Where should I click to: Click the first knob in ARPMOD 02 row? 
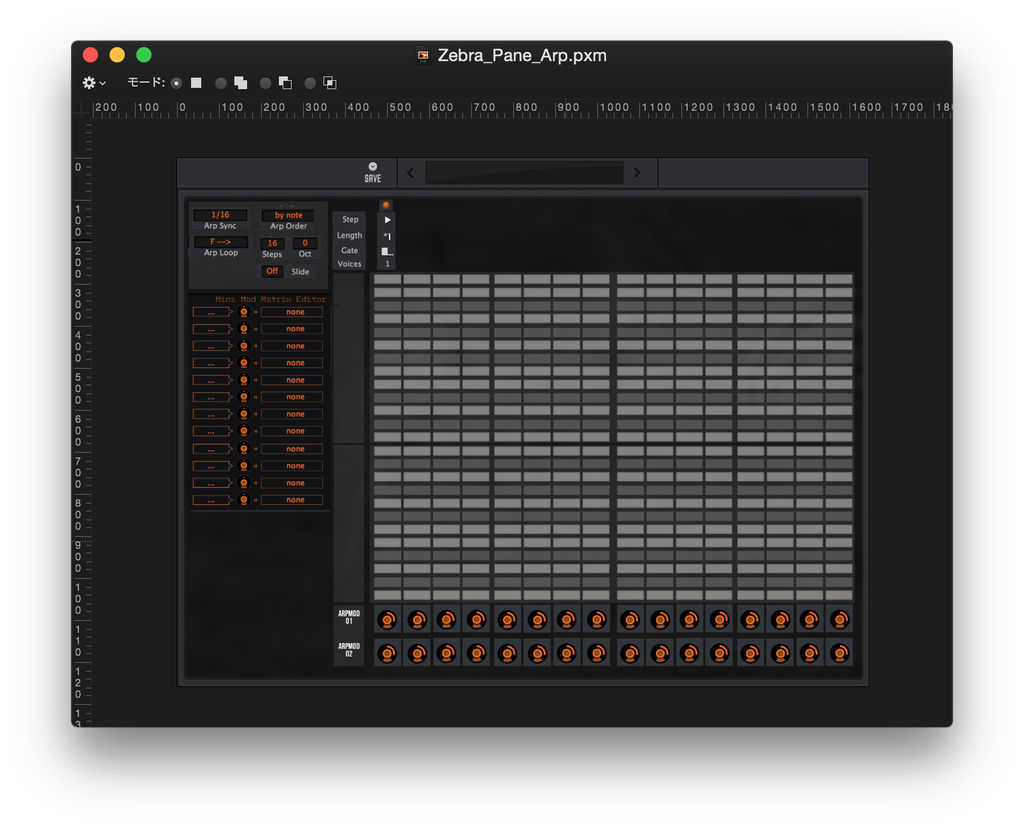pyautogui.click(x=387, y=653)
